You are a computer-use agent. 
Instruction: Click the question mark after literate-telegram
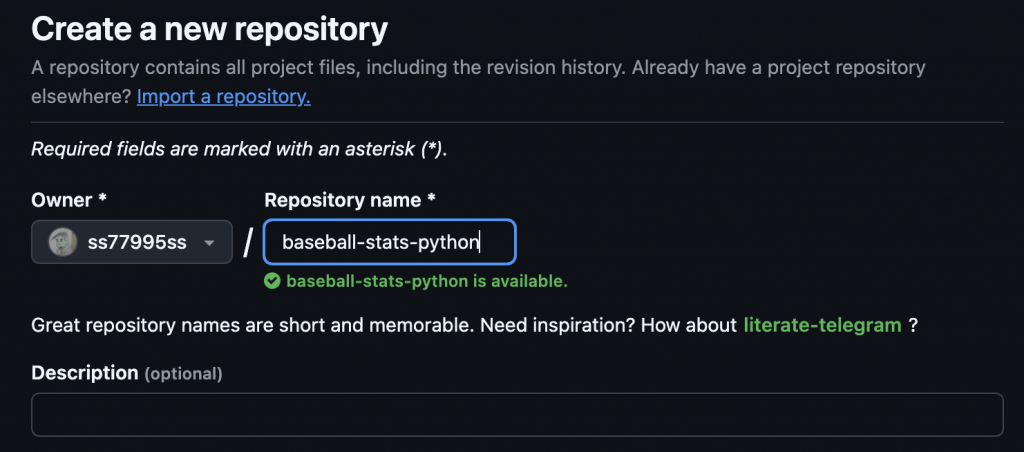click(914, 325)
